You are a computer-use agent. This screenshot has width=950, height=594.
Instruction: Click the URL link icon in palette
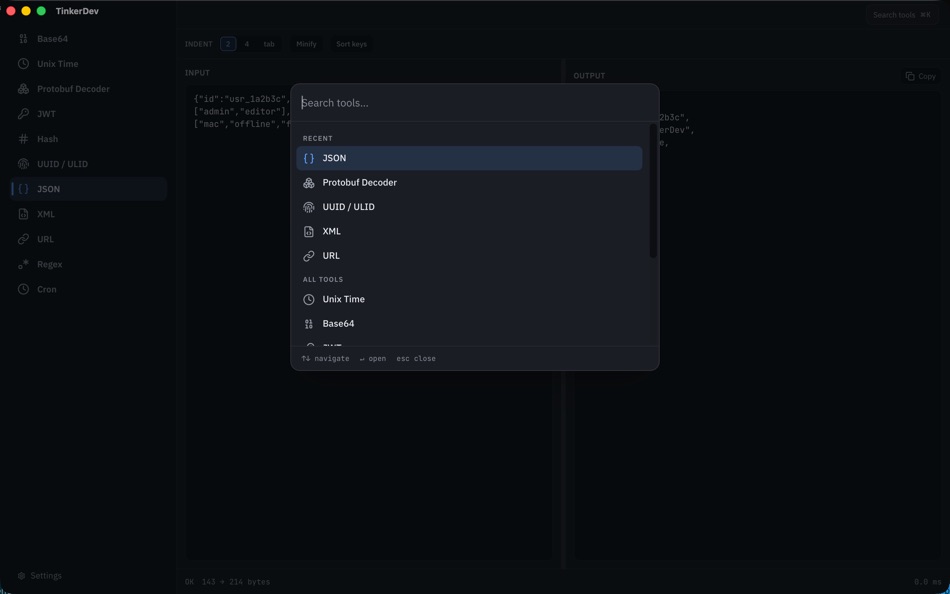pyautogui.click(x=309, y=256)
